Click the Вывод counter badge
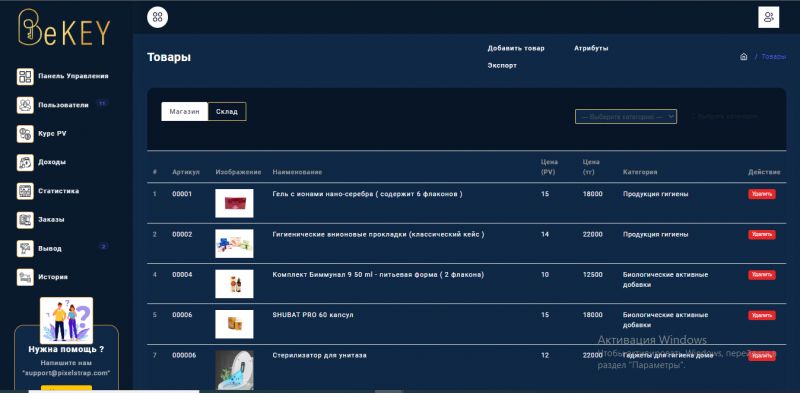The width and height of the screenshot is (800, 393). pos(103,247)
